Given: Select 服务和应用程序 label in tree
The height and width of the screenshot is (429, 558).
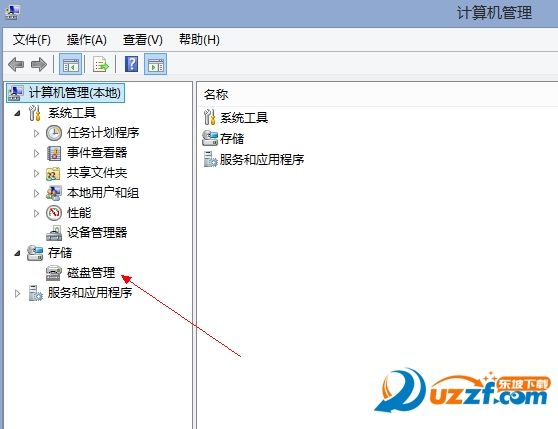Looking at the screenshot, I should (90, 293).
